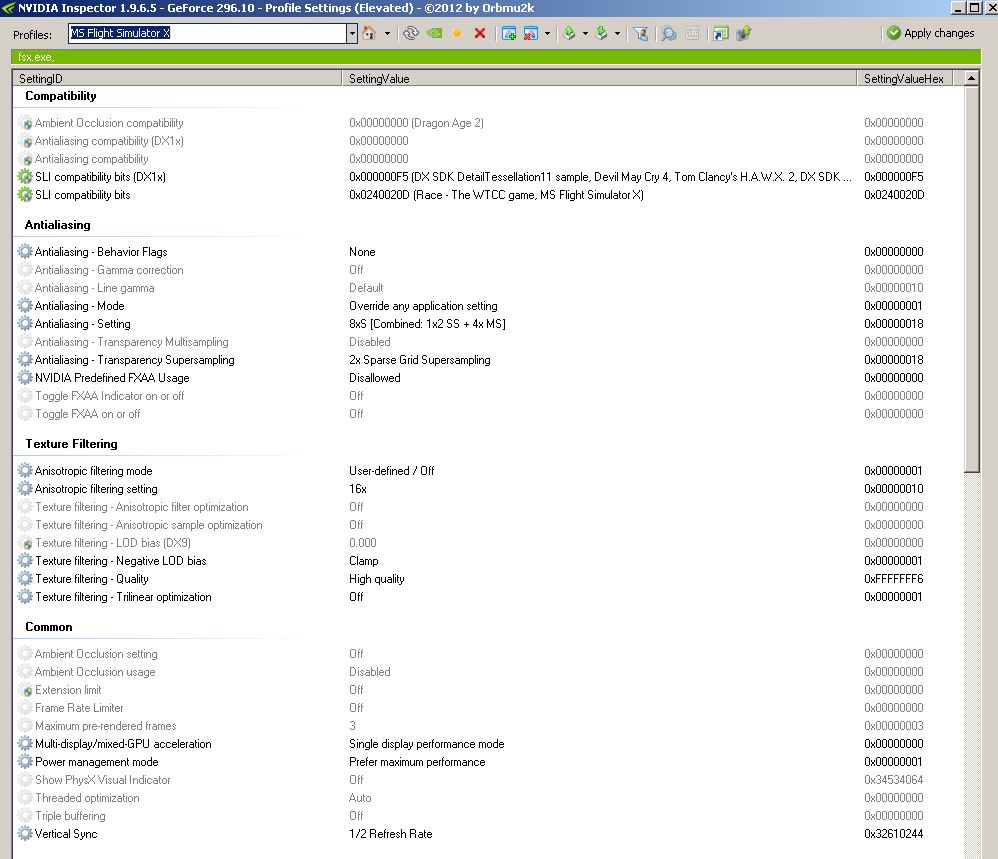
Task: Click the funnel filter user icon
Action: pos(641,33)
